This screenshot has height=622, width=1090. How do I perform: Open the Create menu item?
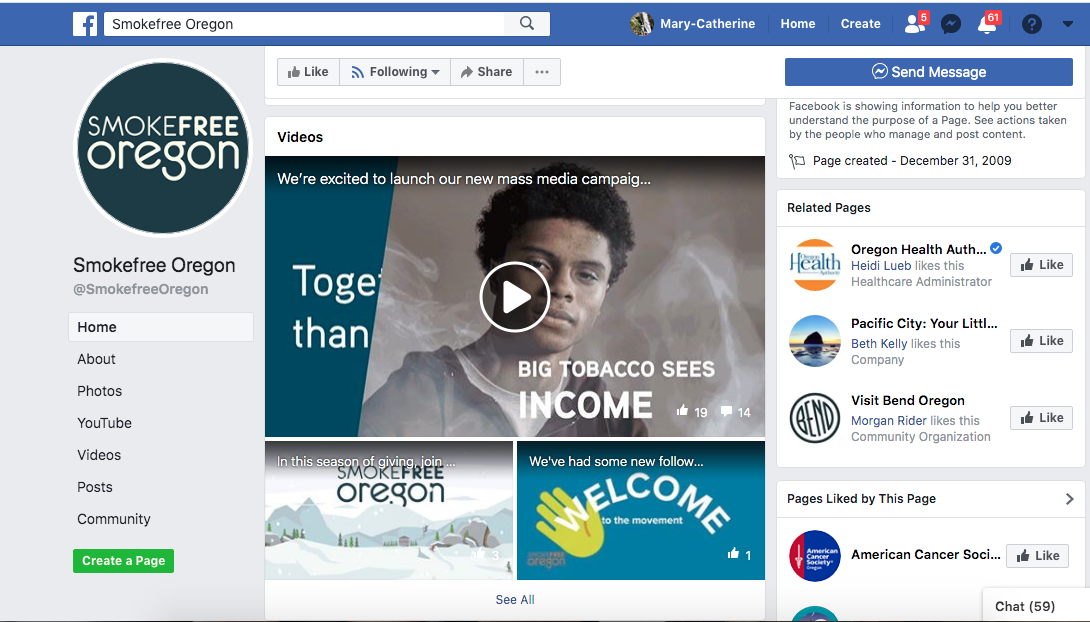pos(860,24)
